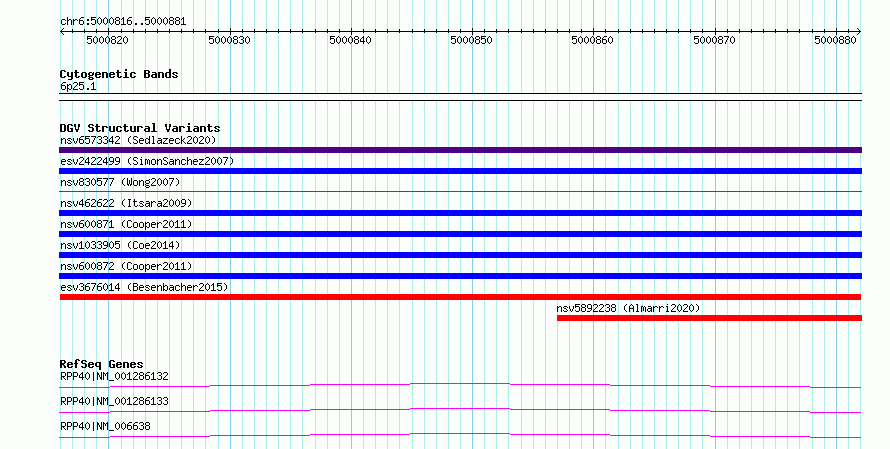Open the nsv830577 (Wong2007) variant label
890x449 pixels.
click(x=120, y=182)
